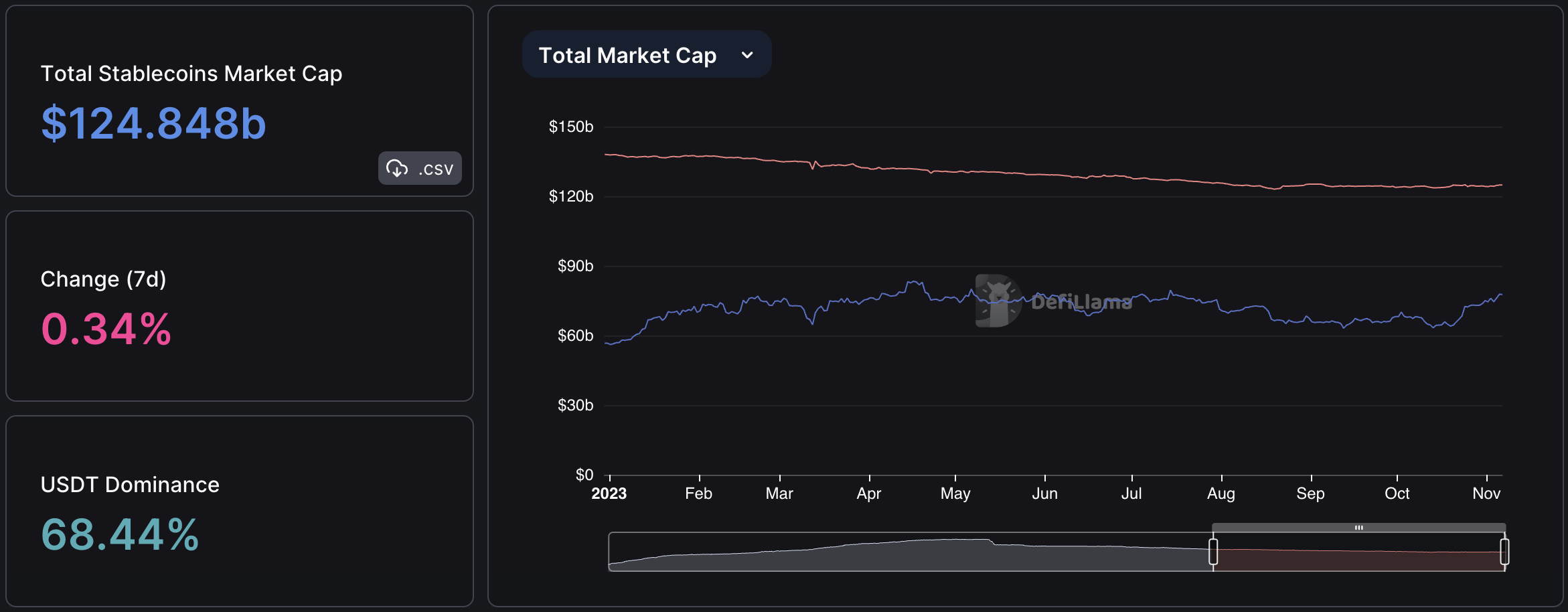Click the May x-axis label
The width and height of the screenshot is (1568, 612).
(955, 493)
